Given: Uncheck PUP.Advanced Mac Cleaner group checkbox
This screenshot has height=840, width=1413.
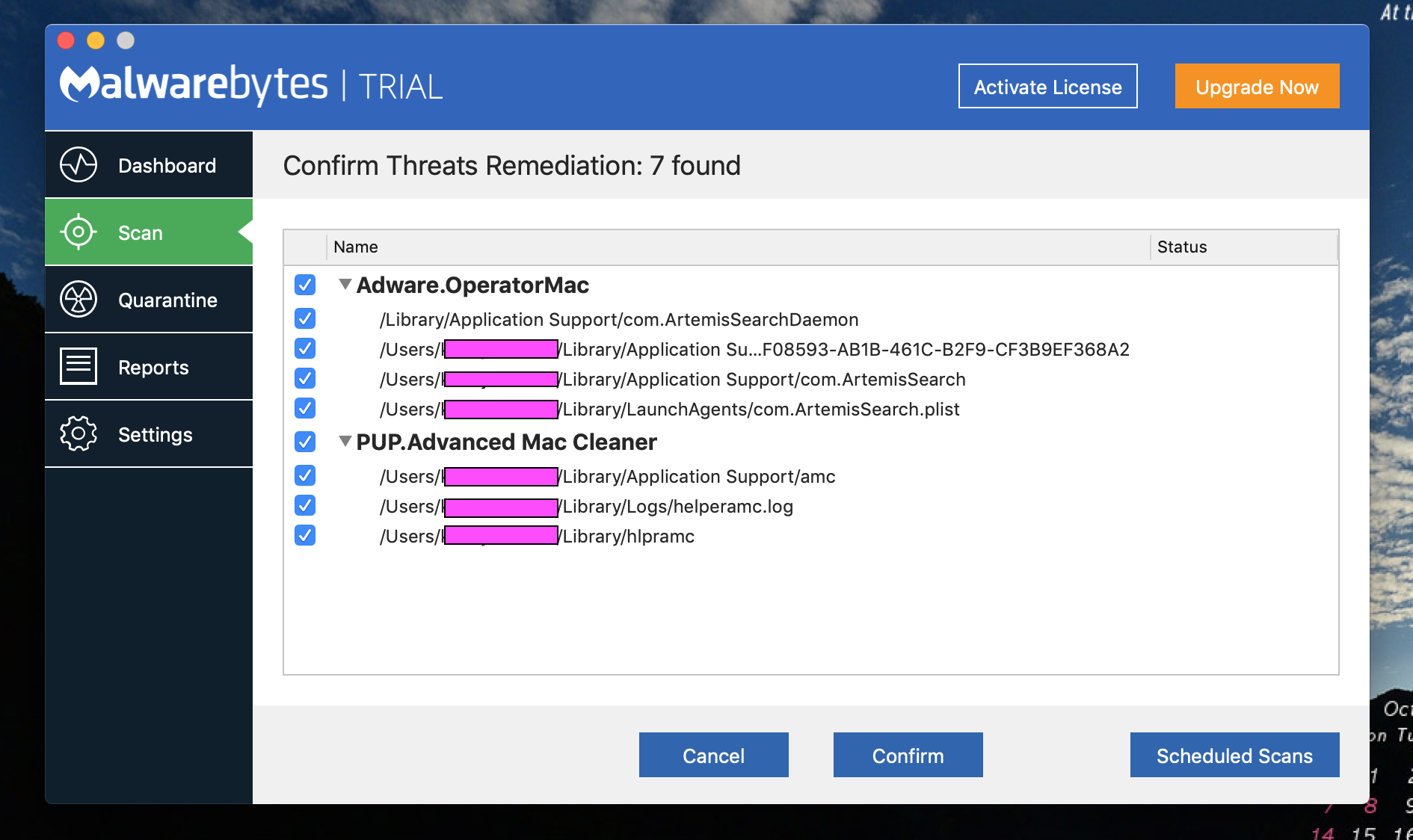Looking at the screenshot, I should 305,442.
